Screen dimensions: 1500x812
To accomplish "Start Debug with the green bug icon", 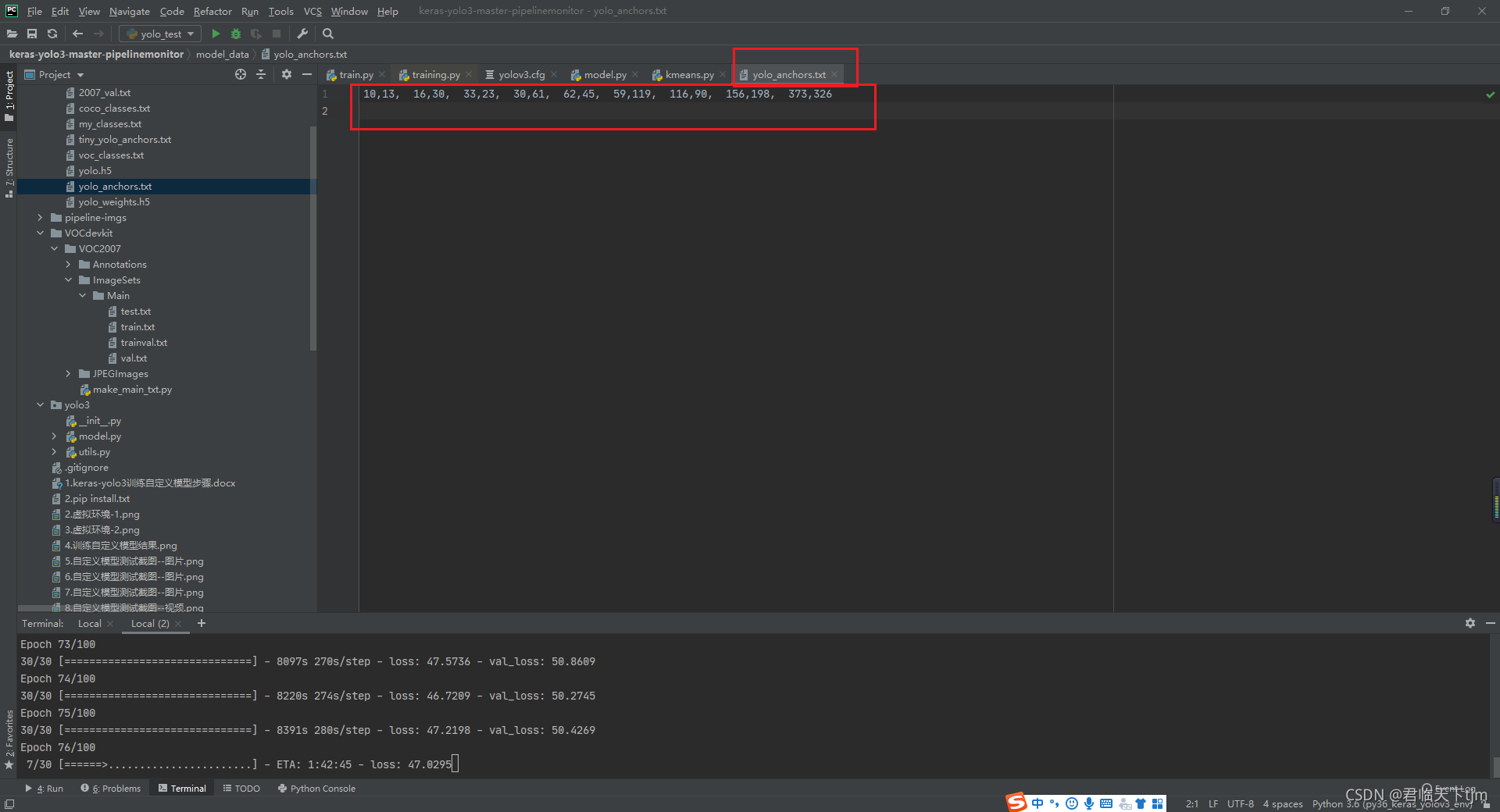I will (236, 34).
